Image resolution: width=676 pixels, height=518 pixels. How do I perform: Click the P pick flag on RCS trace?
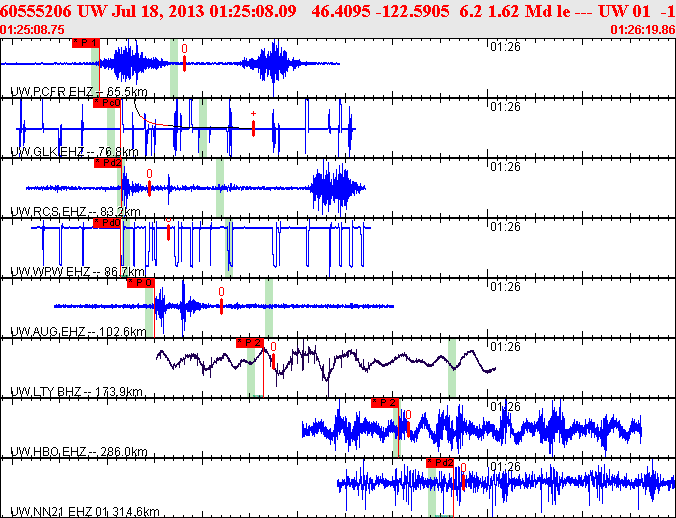109,162
